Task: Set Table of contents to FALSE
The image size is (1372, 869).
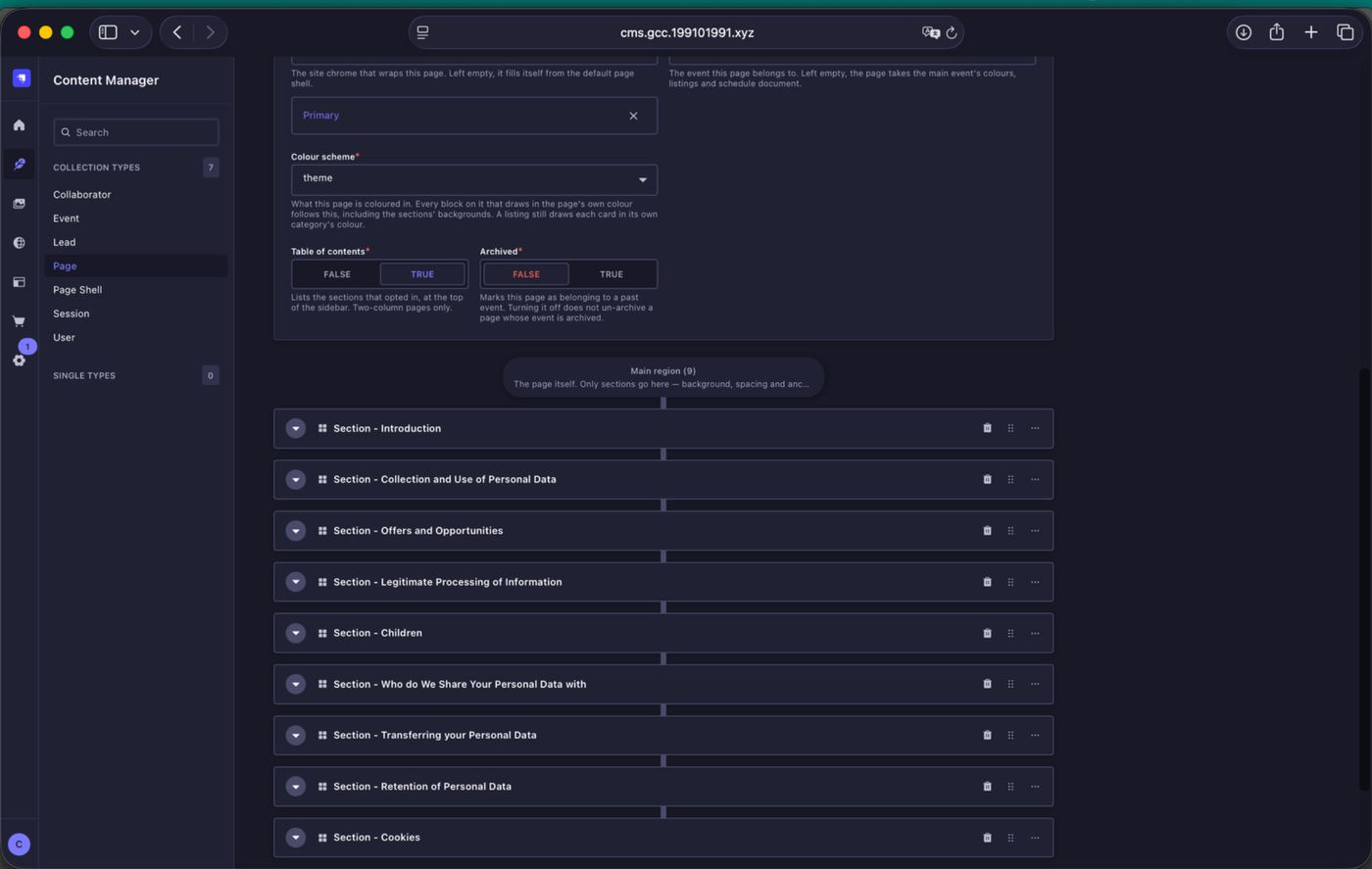Action: (x=336, y=274)
